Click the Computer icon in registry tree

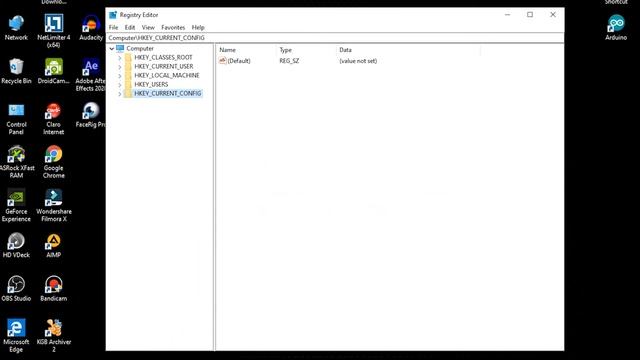120,48
